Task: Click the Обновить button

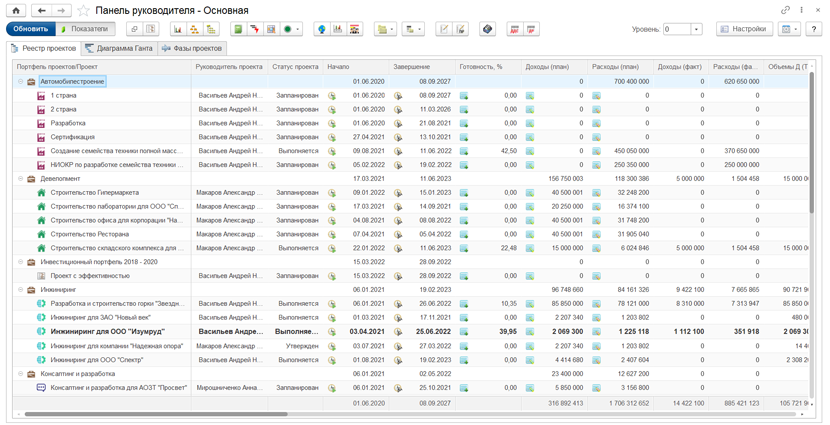Action: click(31, 30)
